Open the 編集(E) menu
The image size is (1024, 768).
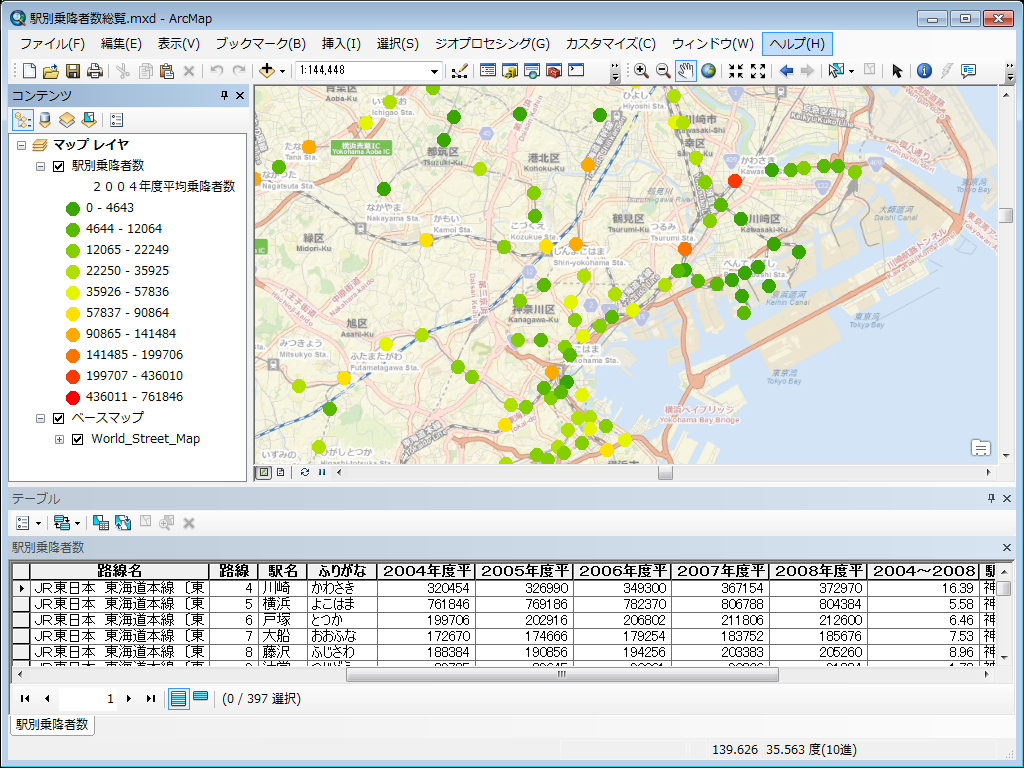pyautogui.click(x=121, y=44)
